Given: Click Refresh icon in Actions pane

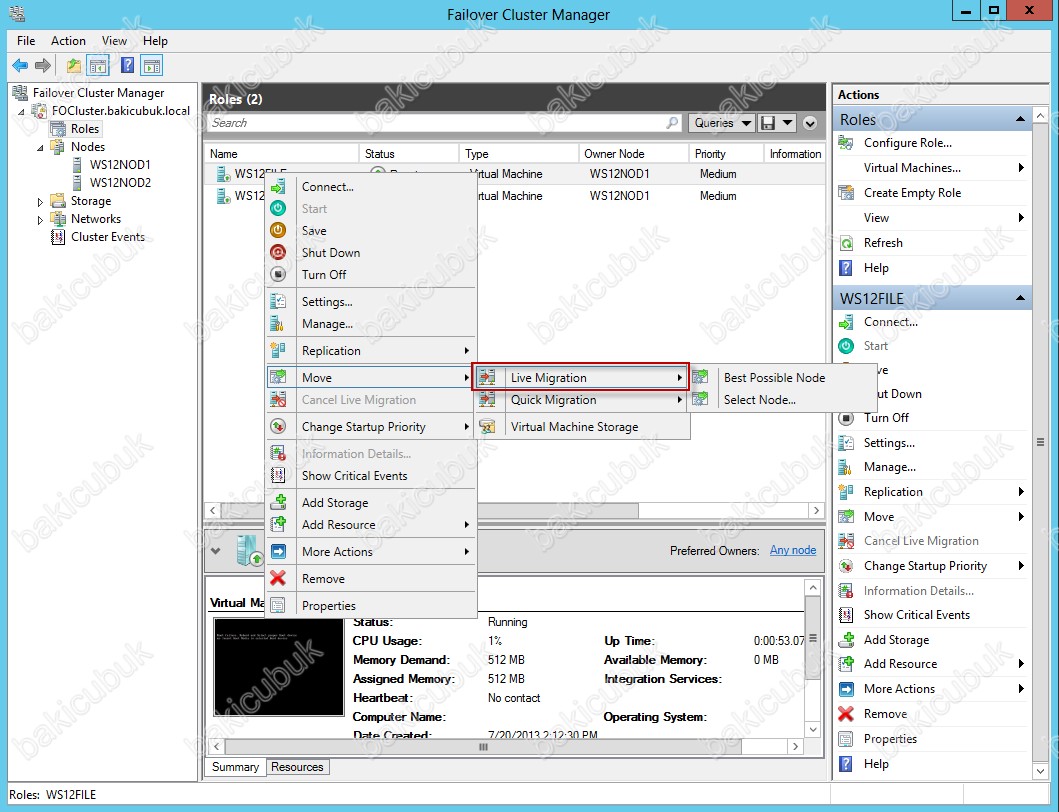Looking at the screenshot, I should [x=846, y=243].
